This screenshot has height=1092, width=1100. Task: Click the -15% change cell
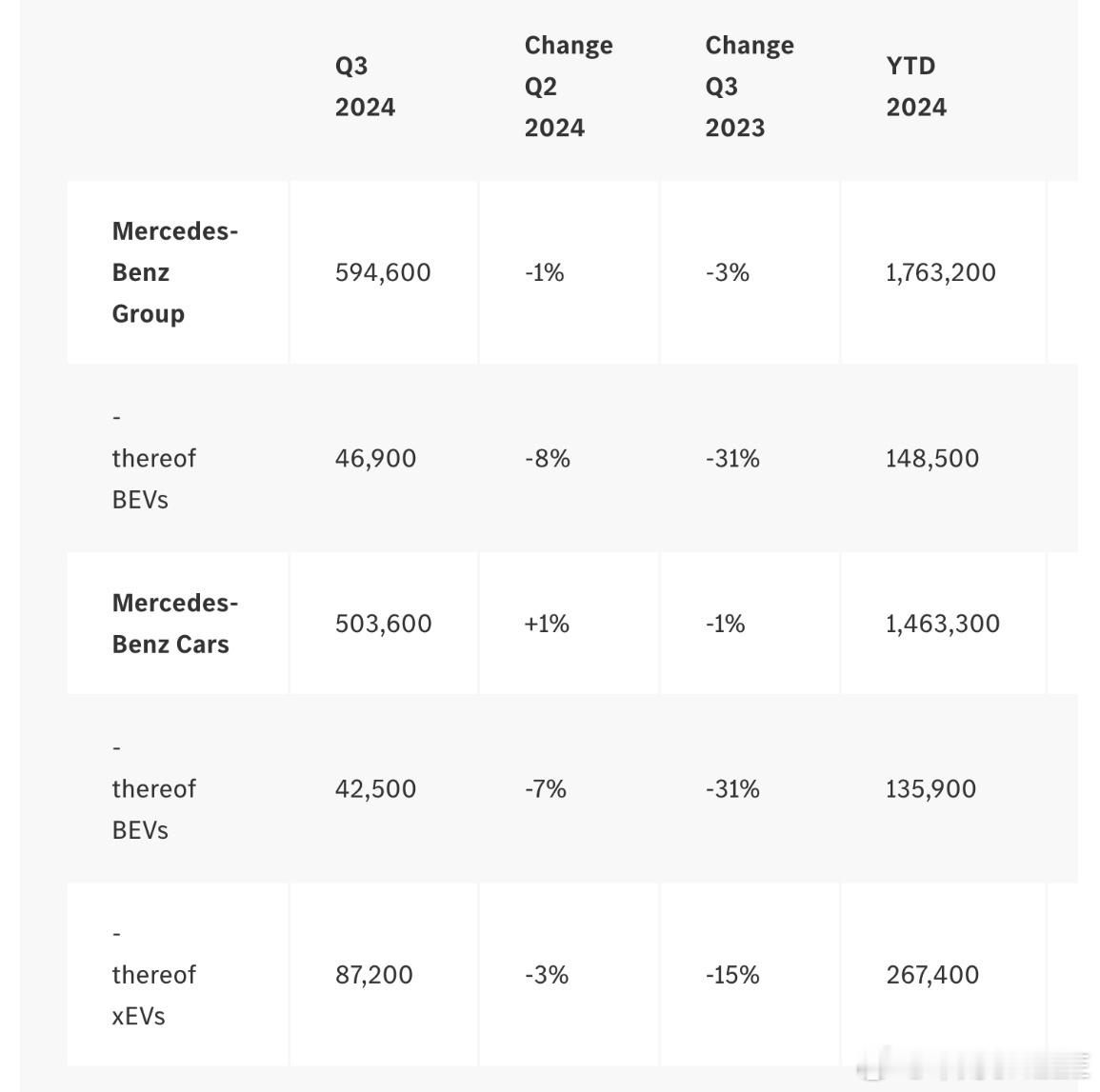732,975
